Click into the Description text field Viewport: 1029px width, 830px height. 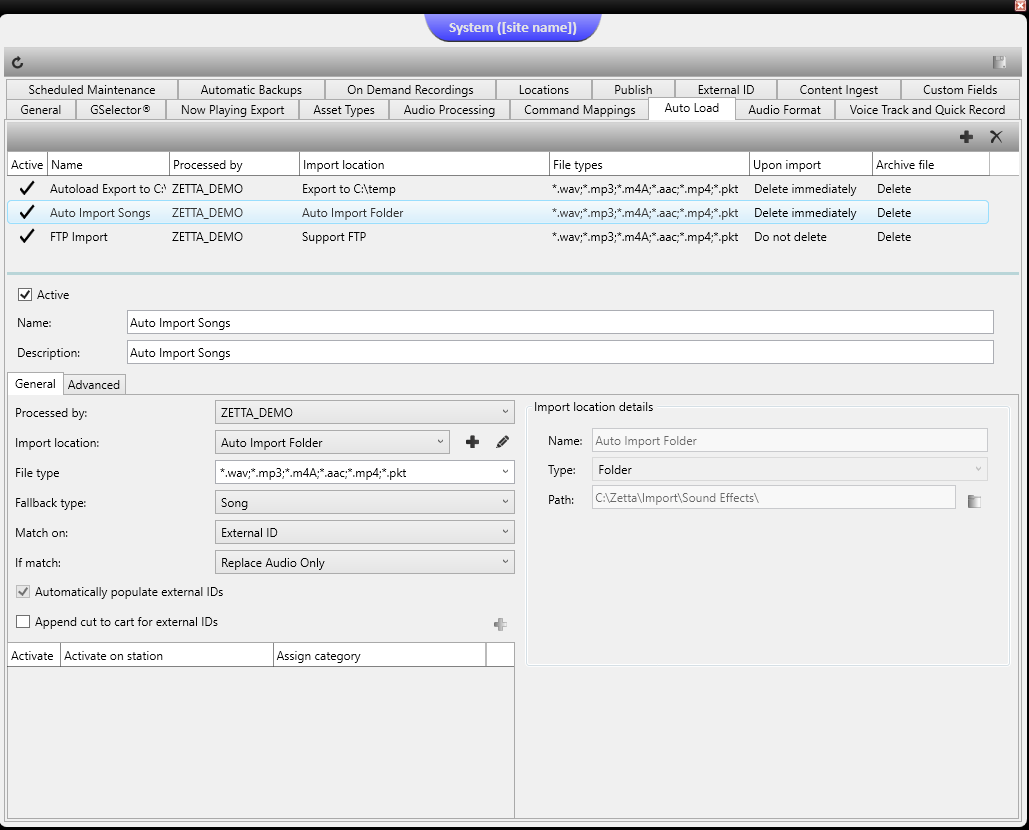(x=560, y=353)
